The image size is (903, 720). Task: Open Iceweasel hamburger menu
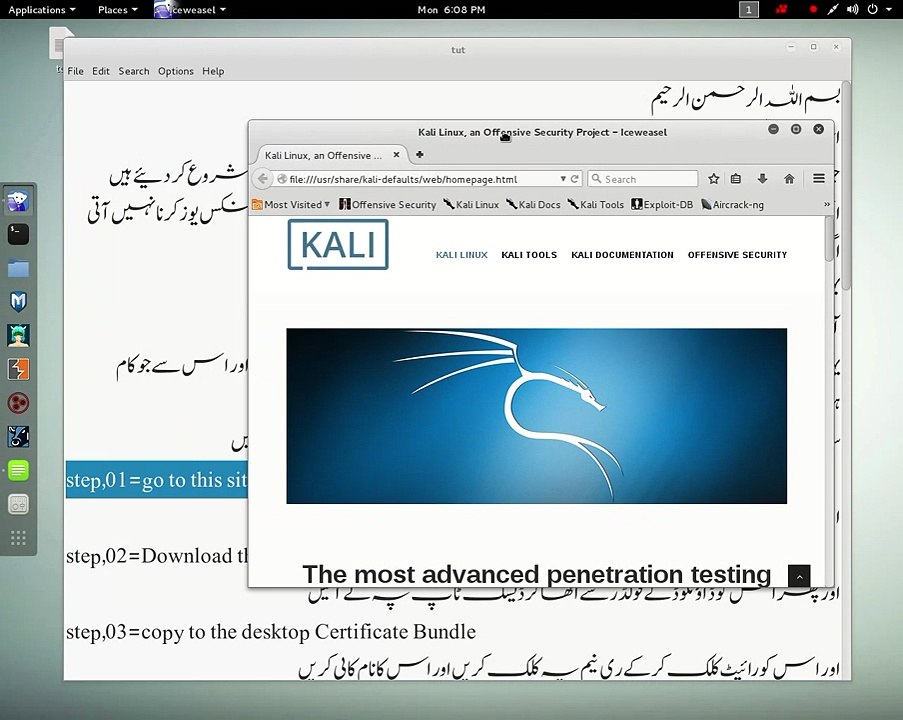(818, 179)
